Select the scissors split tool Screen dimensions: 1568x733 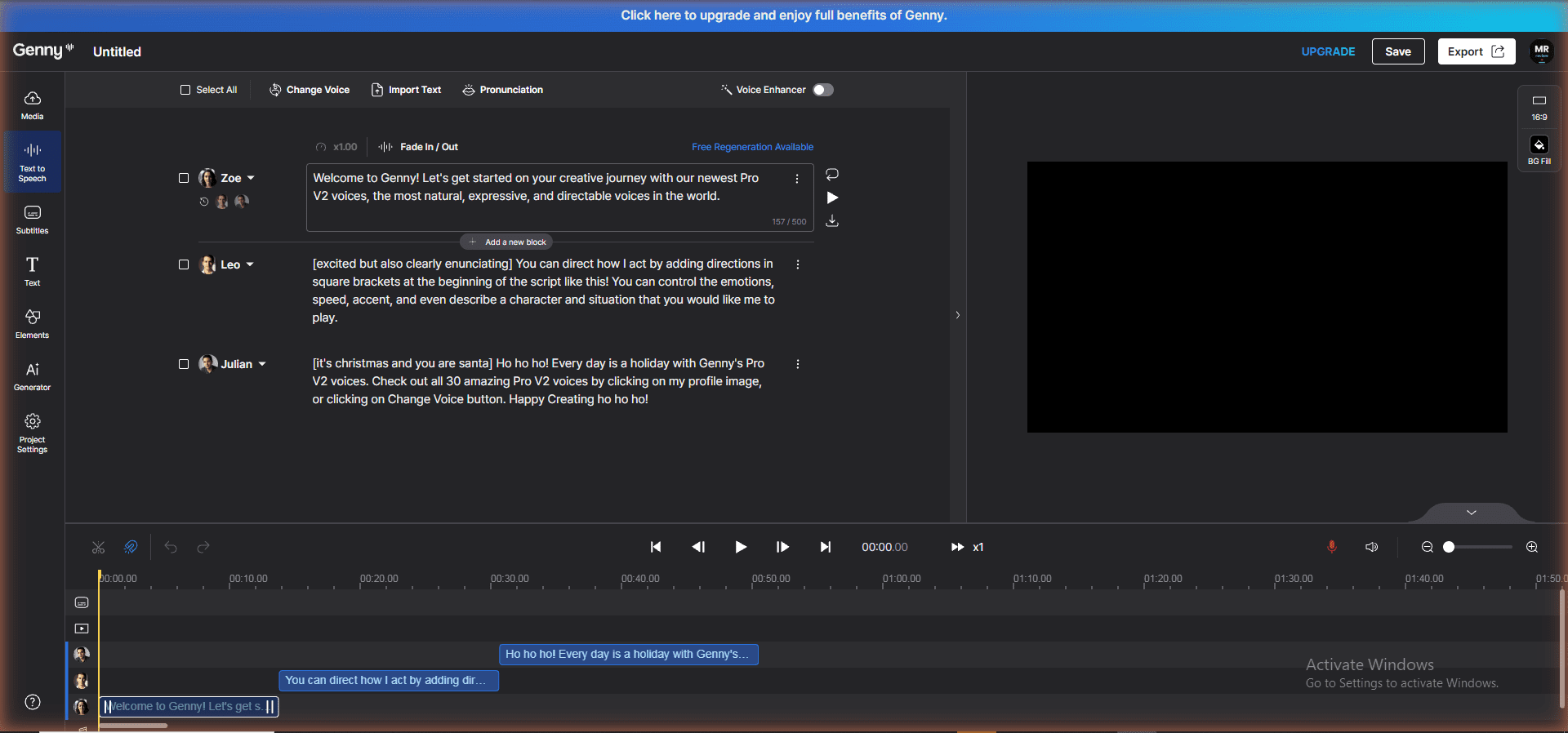click(x=99, y=547)
